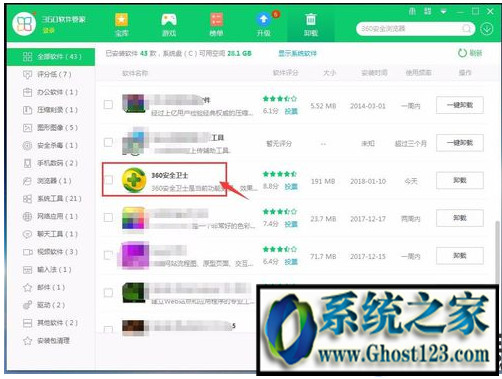This screenshot has width=502, height=379.
Task: Sort by 软件评分 column header
Action: tap(286, 73)
